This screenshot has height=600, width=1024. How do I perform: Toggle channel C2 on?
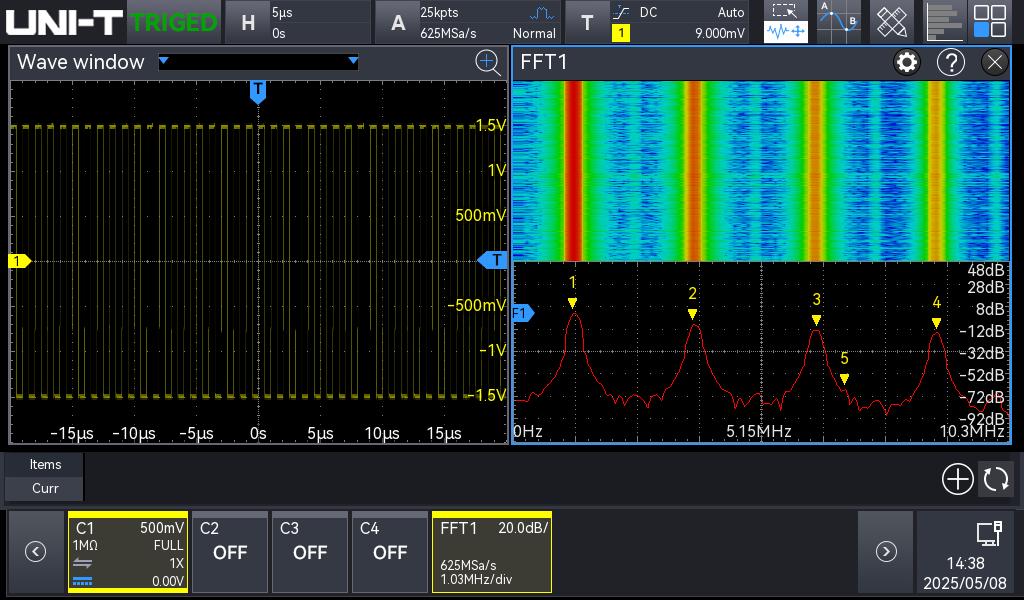click(x=229, y=552)
